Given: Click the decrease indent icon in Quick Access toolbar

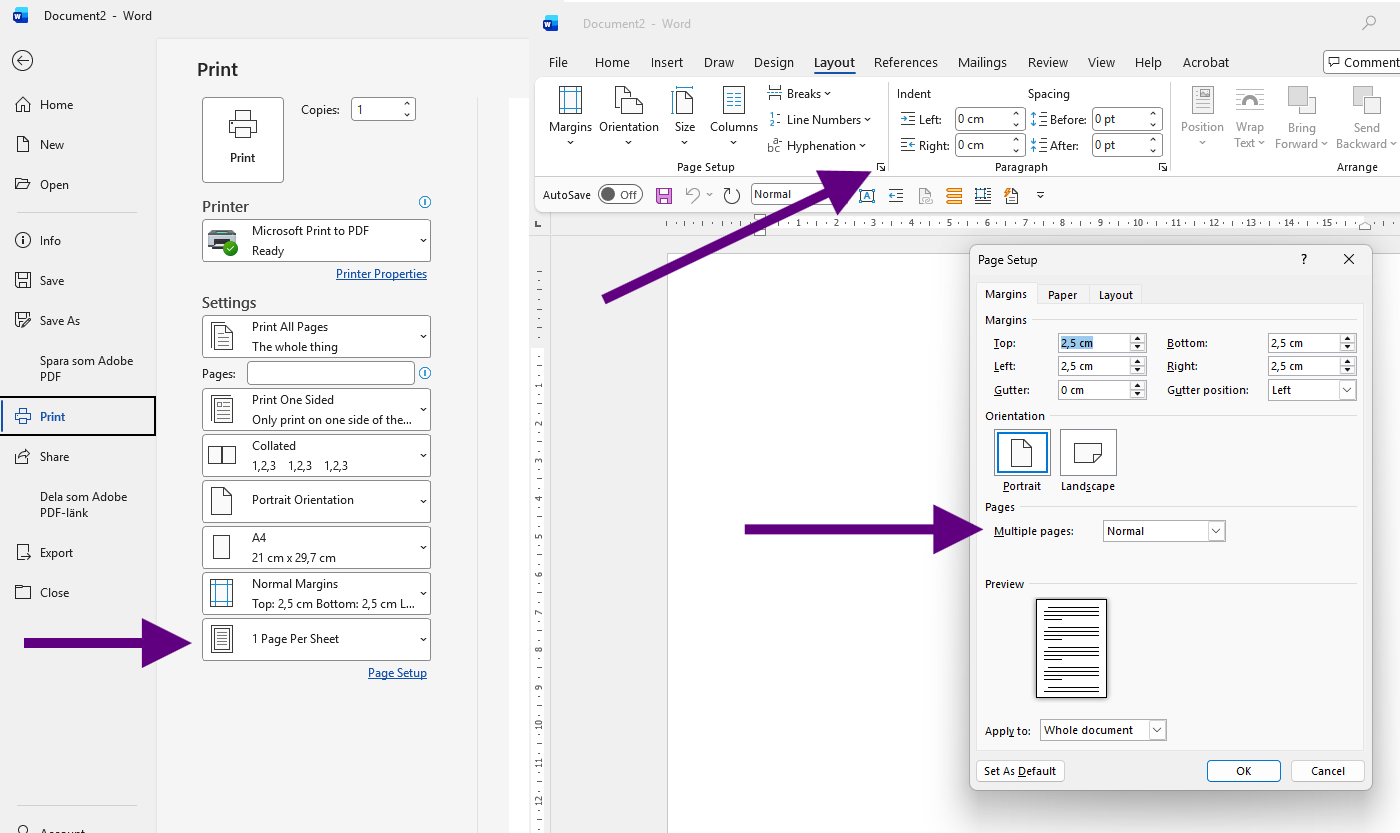Looking at the screenshot, I should [x=896, y=195].
